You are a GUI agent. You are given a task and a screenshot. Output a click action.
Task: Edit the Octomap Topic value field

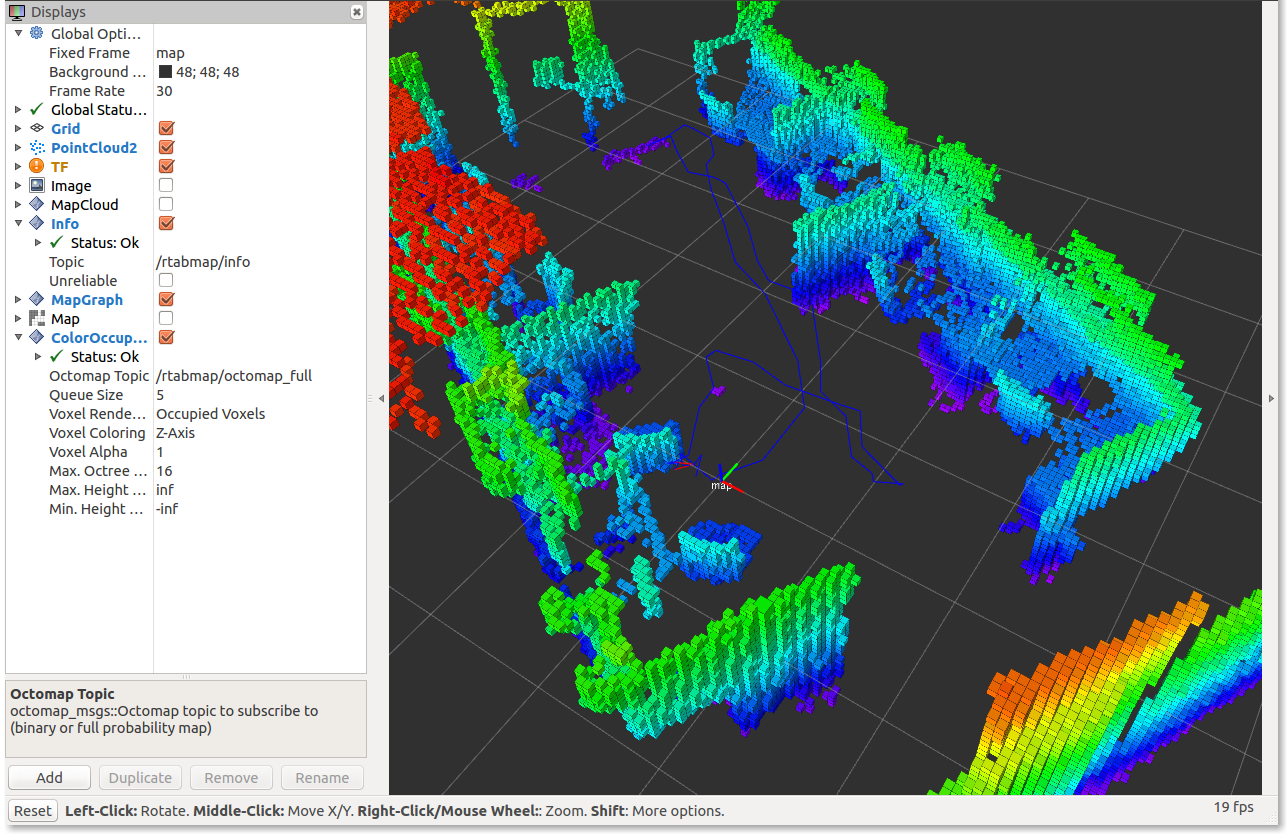click(234, 376)
